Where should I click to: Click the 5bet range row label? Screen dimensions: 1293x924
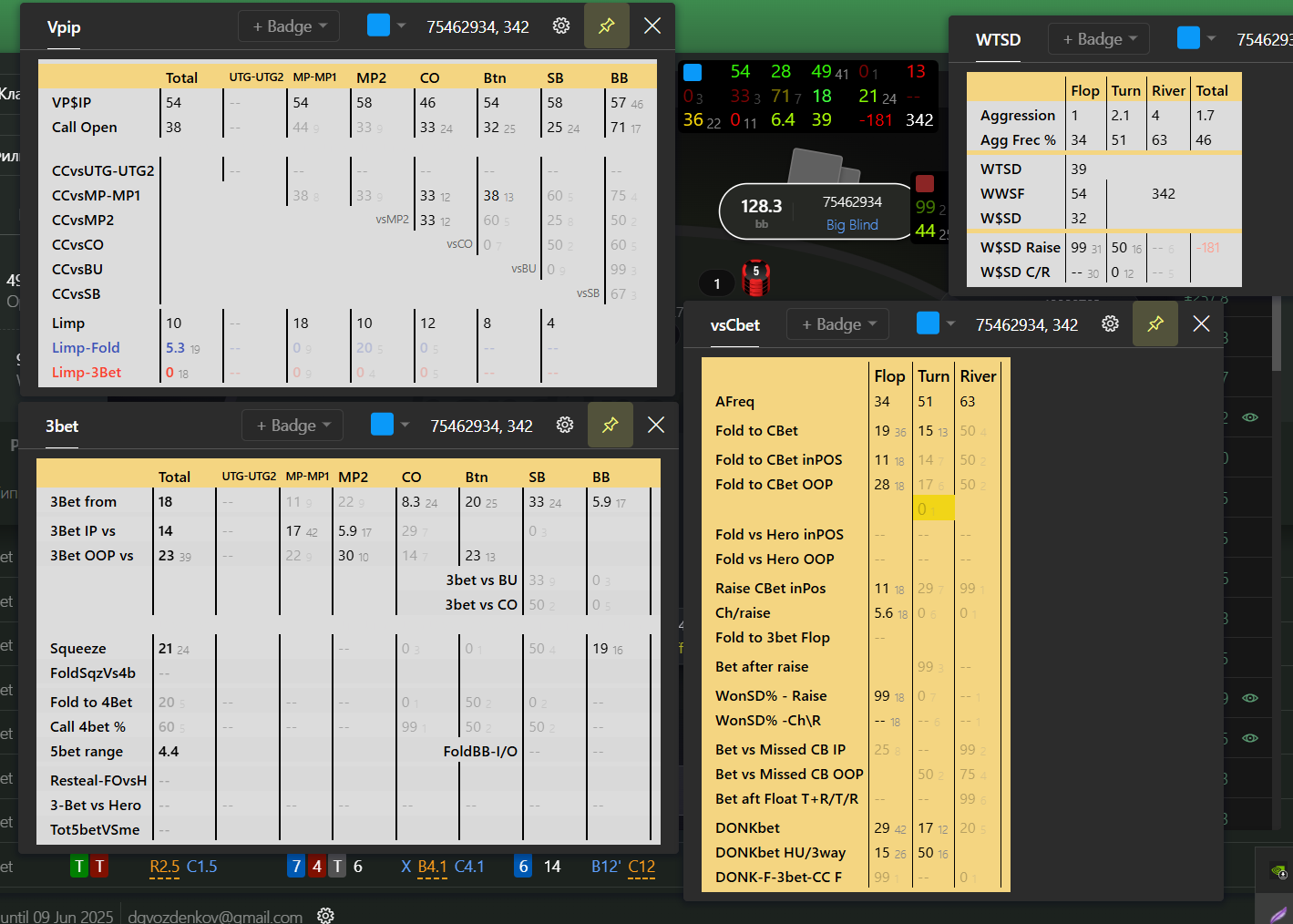[x=87, y=752]
